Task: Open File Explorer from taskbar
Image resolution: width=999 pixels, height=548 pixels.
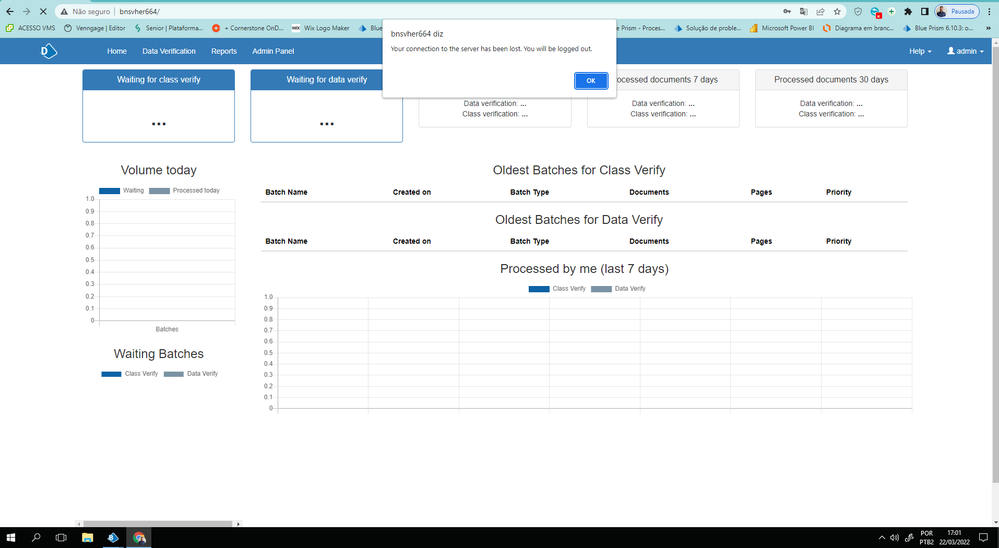Action: coord(87,538)
